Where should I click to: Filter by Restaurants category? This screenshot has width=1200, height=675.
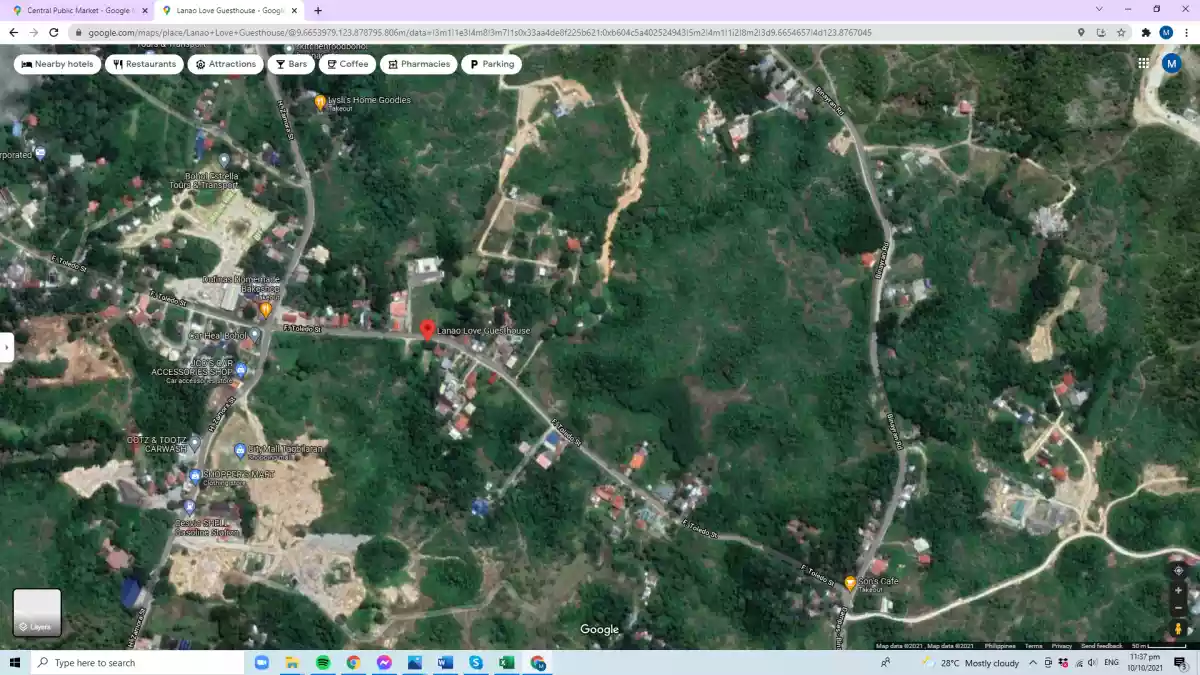point(144,64)
